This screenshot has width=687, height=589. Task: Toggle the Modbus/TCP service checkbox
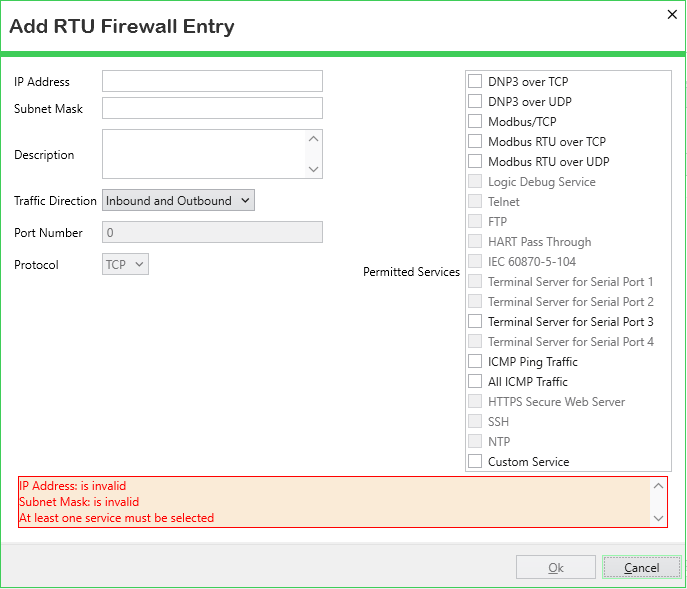475,122
